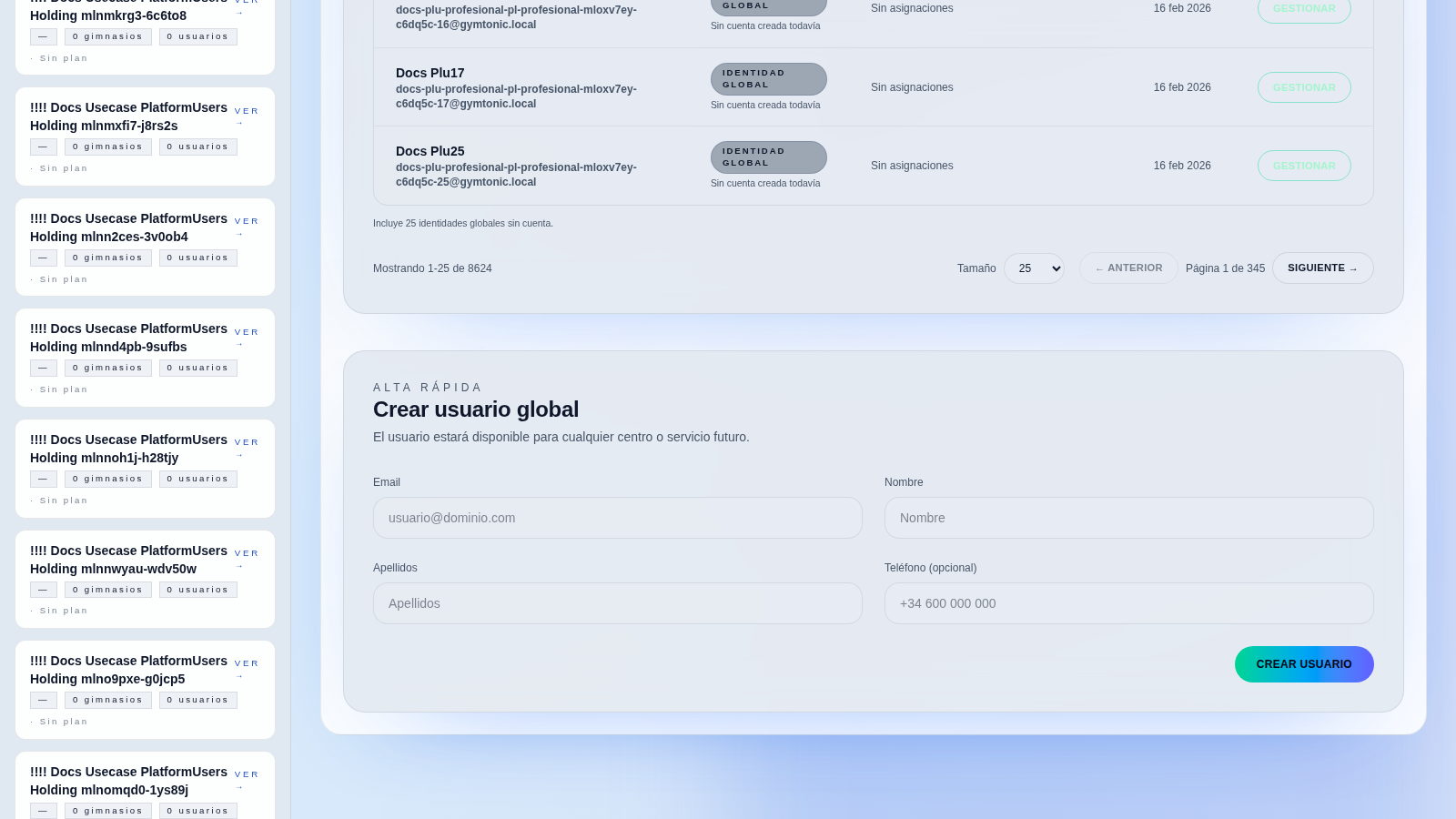Click Gestionar for Docs Plu25
Image resolution: width=1456 pixels, height=819 pixels.
tap(1303, 166)
